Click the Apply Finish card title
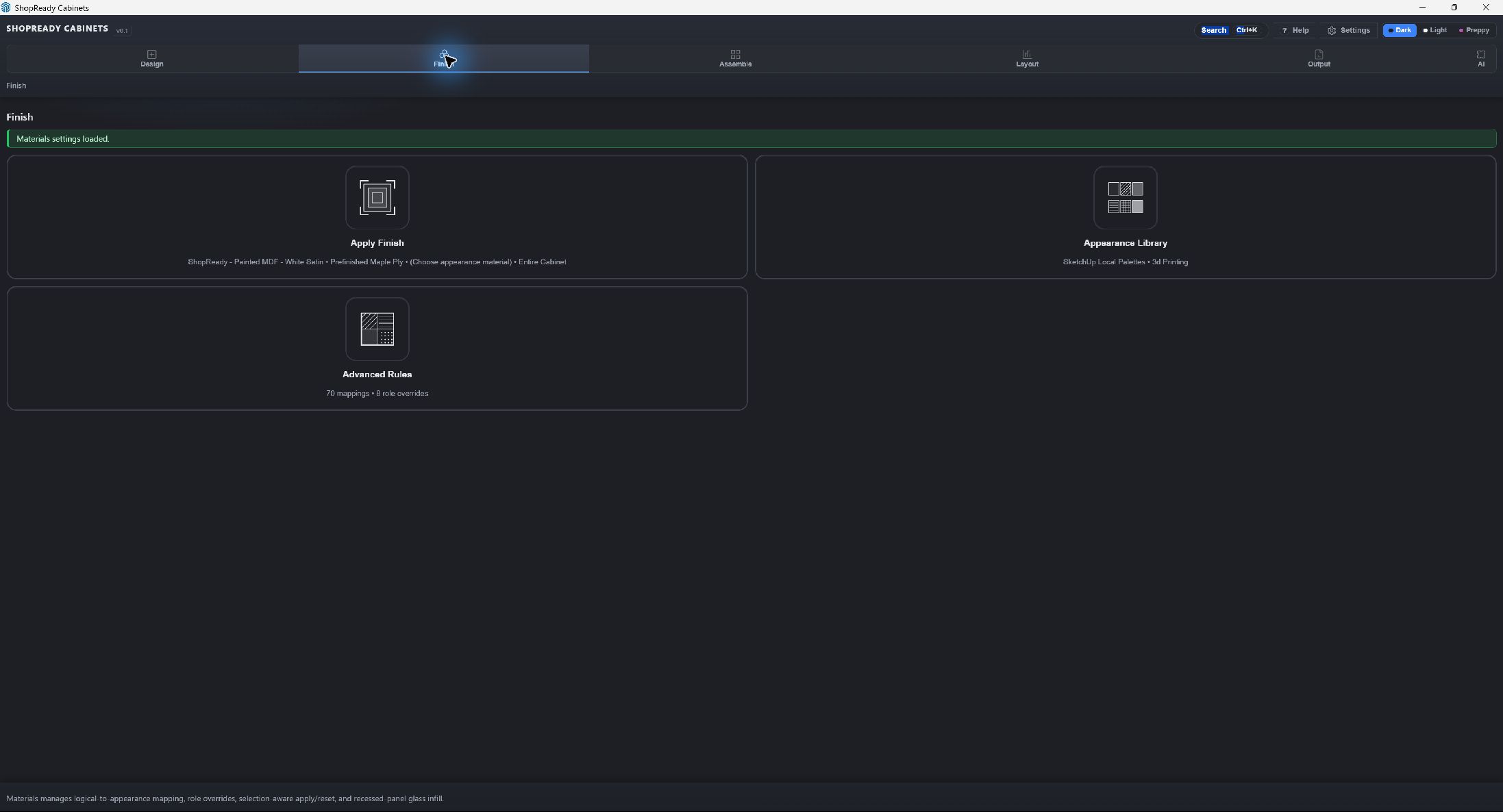The height and width of the screenshot is (812, 1503). pyautogui.click(x=377, y=243)
